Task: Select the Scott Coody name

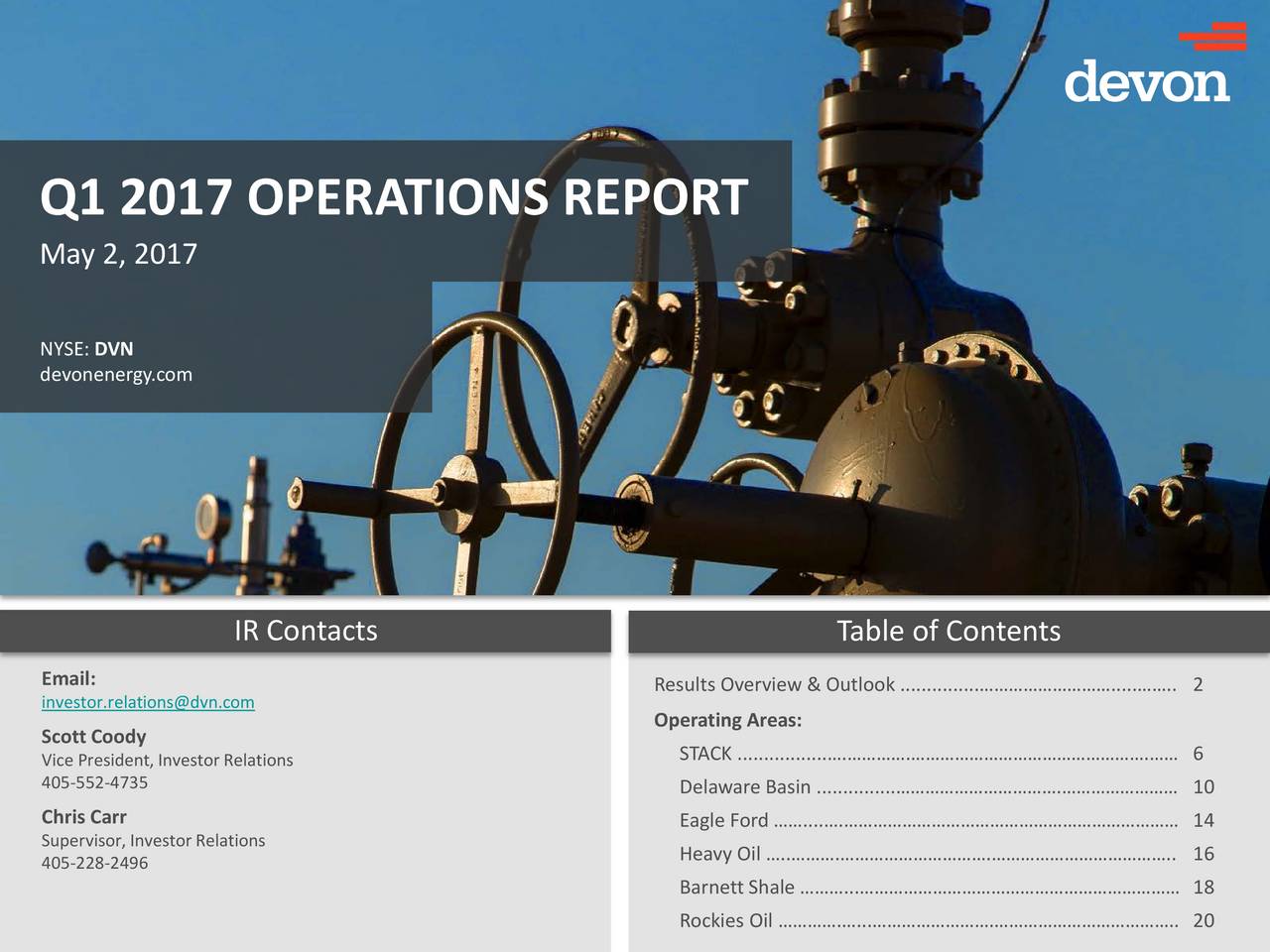Action: pyautogui.click(x=93, y=737)
